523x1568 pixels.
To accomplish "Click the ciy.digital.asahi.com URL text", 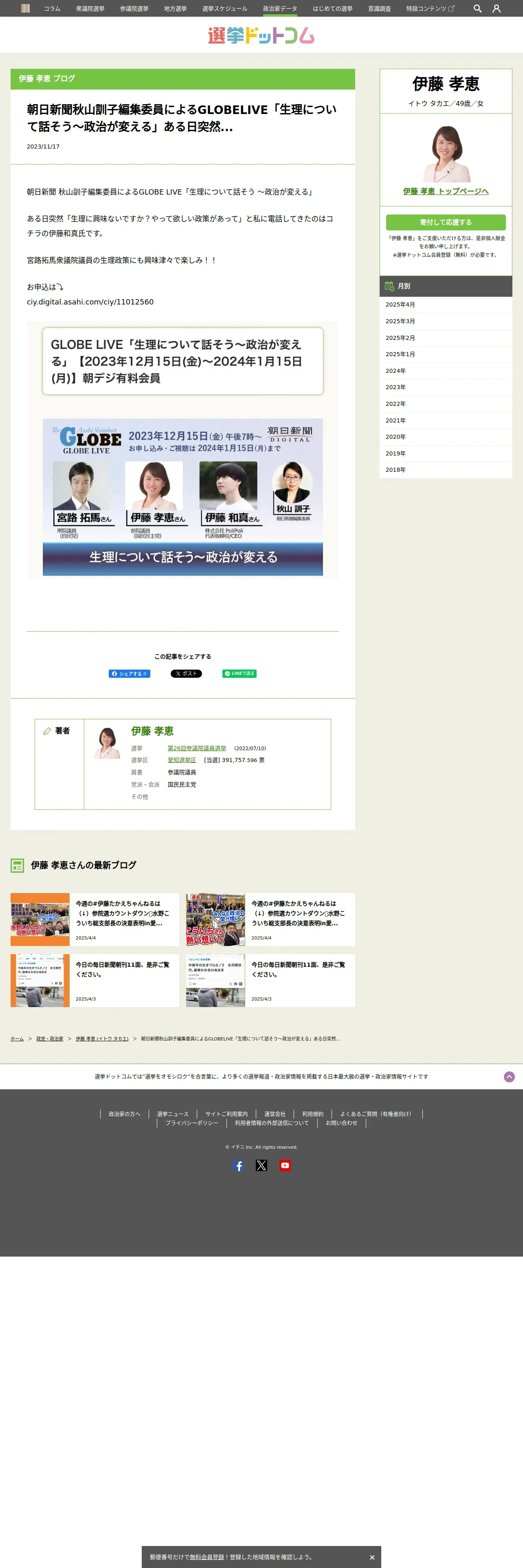I will coord(90,302).
